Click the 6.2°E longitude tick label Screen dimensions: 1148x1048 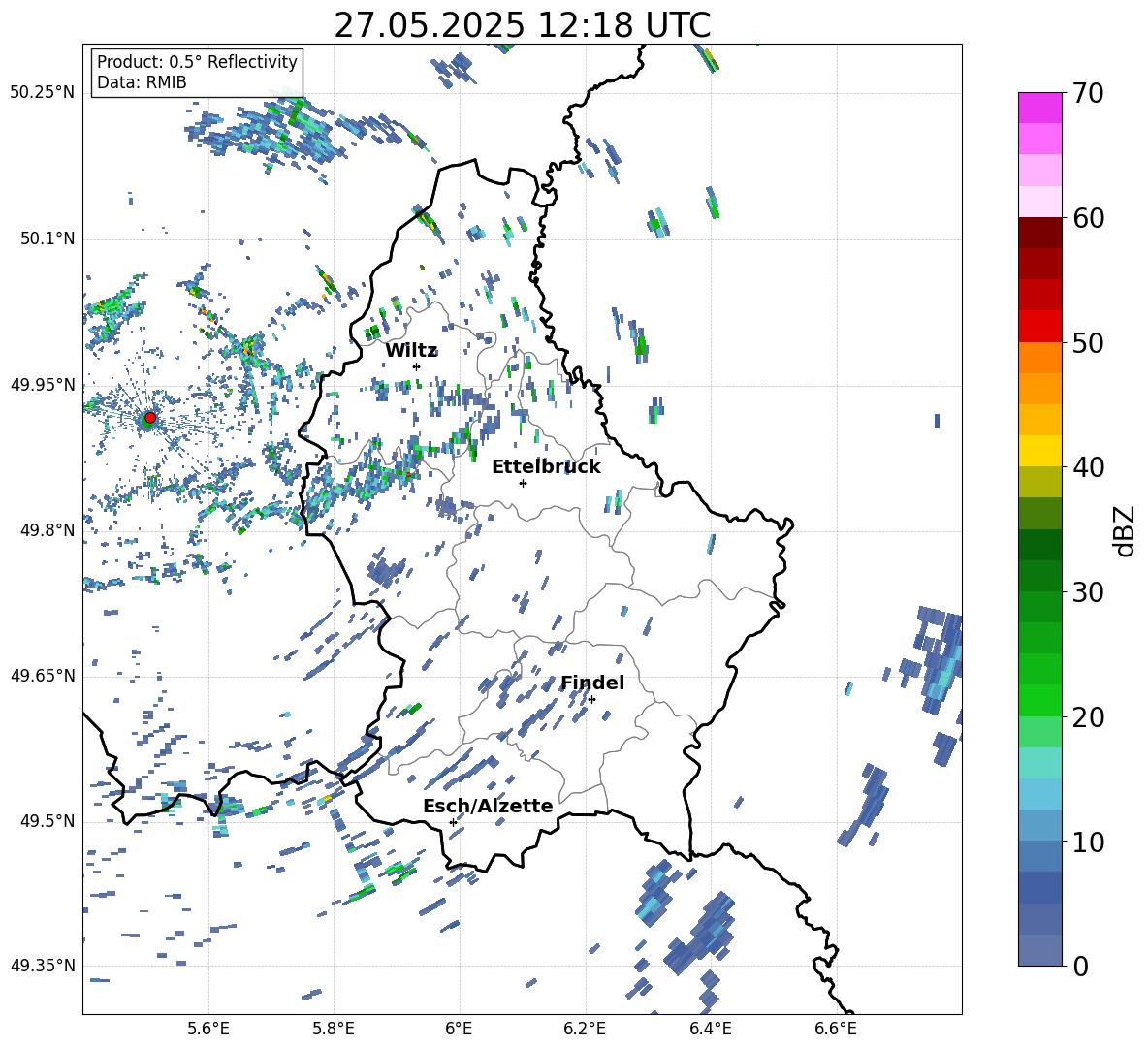click(585, 1029)
